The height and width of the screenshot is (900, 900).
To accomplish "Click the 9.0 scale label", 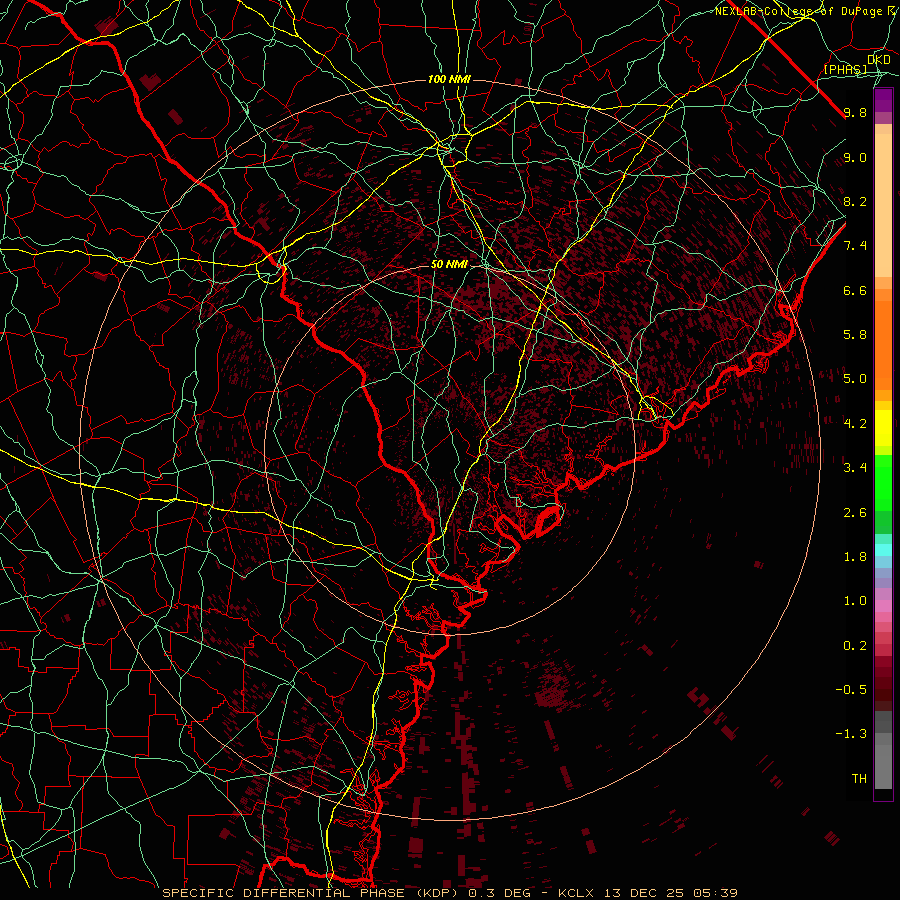I will (855, 157).
